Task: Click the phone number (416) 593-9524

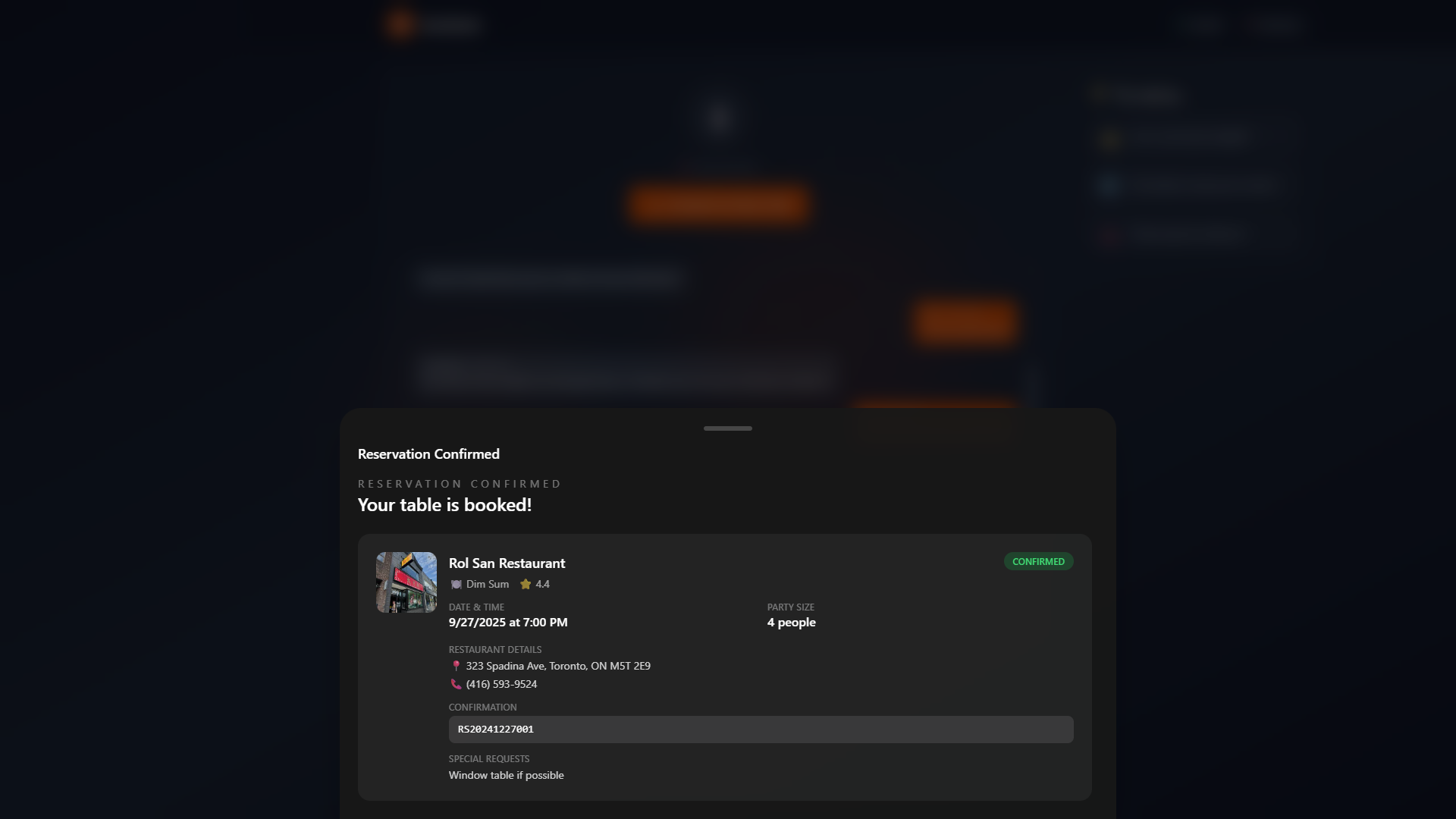Action: point(501,684)
